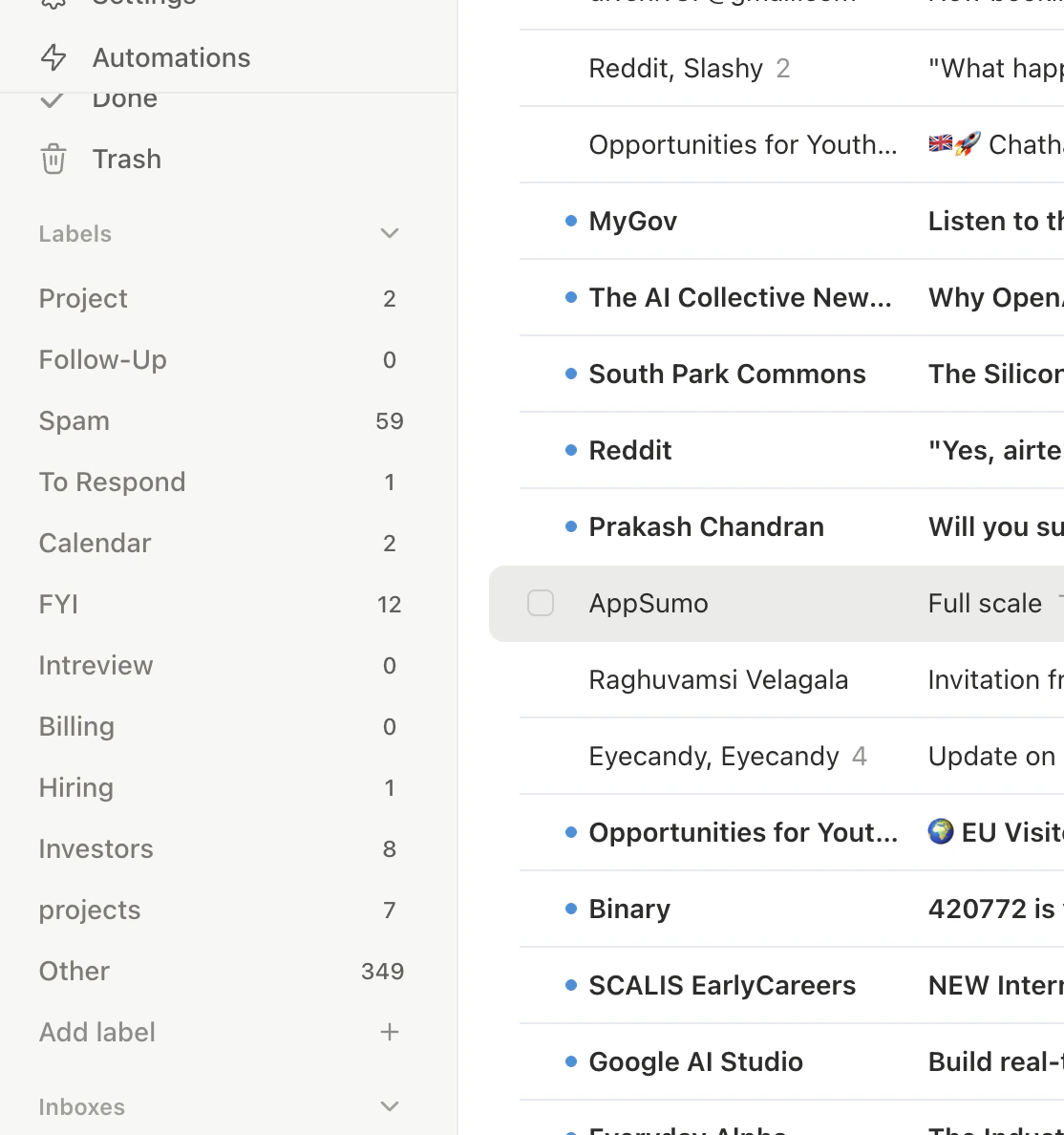
Task: Open the Investors label
Action: 96,848
